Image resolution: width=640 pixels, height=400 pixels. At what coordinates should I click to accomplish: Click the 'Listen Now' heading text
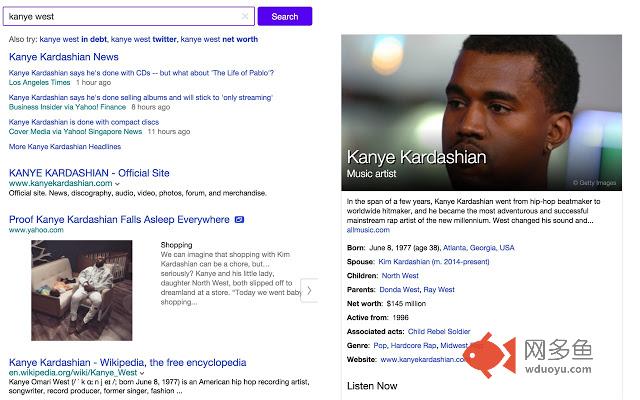[372, 386]
